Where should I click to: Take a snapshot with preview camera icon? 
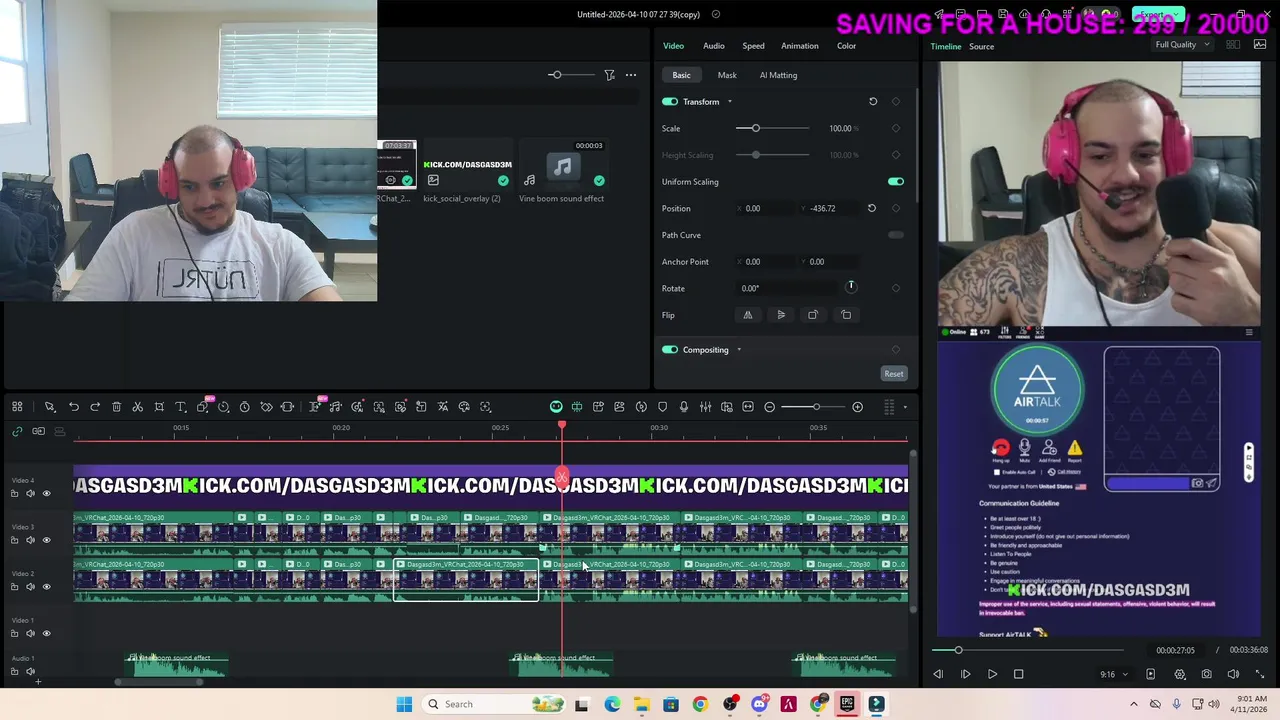(x=1207, y=674)
